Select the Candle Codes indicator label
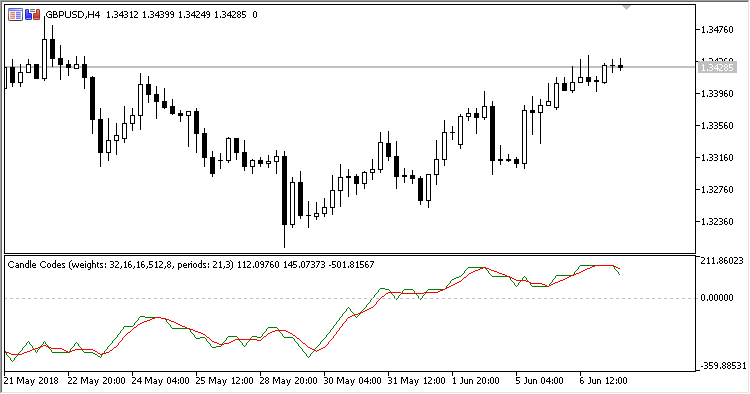Image resolution: width=750 pixels, height=394 pixels. 120,264
